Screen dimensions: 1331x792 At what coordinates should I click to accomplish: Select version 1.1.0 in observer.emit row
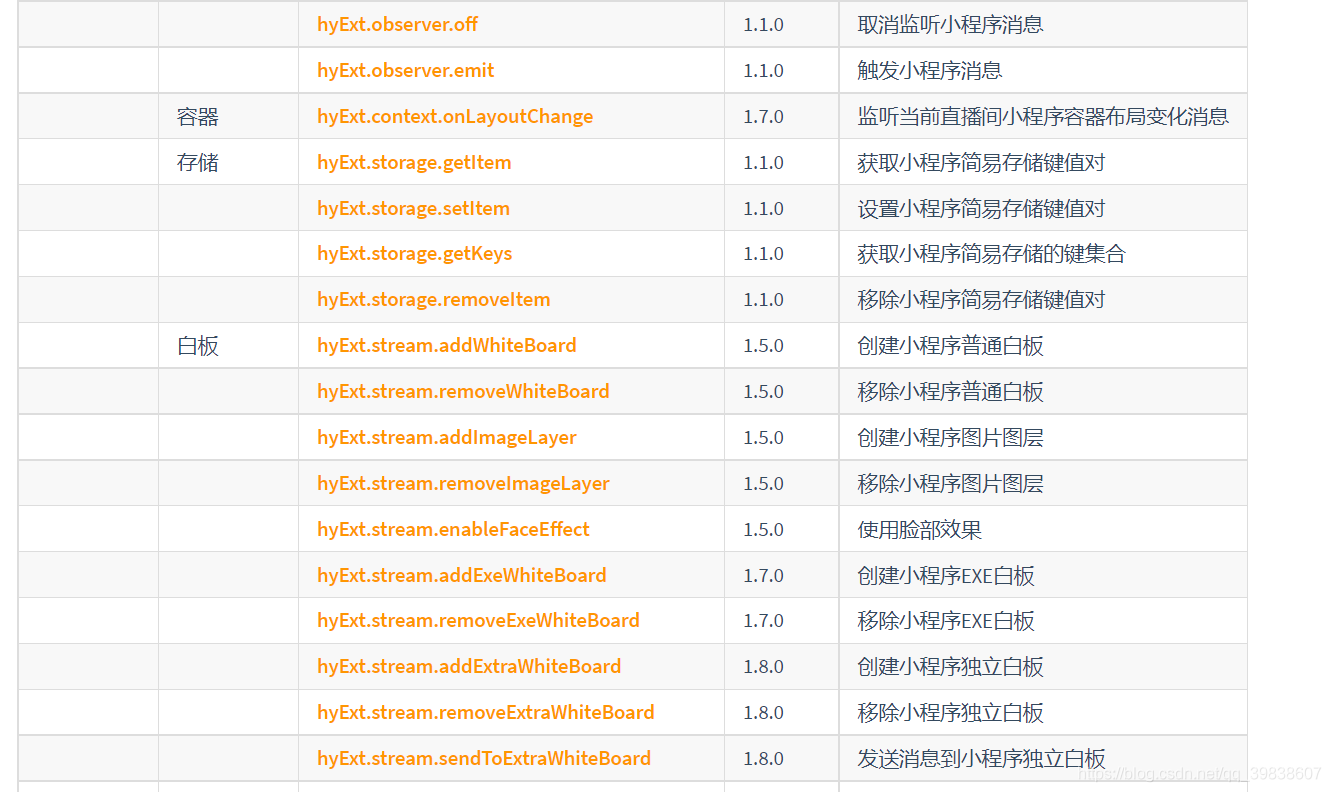click(763, 70)
